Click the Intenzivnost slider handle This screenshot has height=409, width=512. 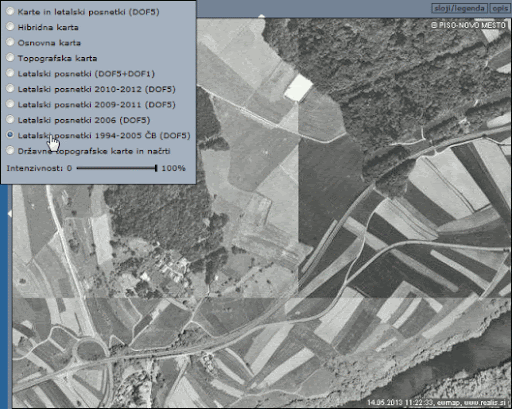(156, 168)
